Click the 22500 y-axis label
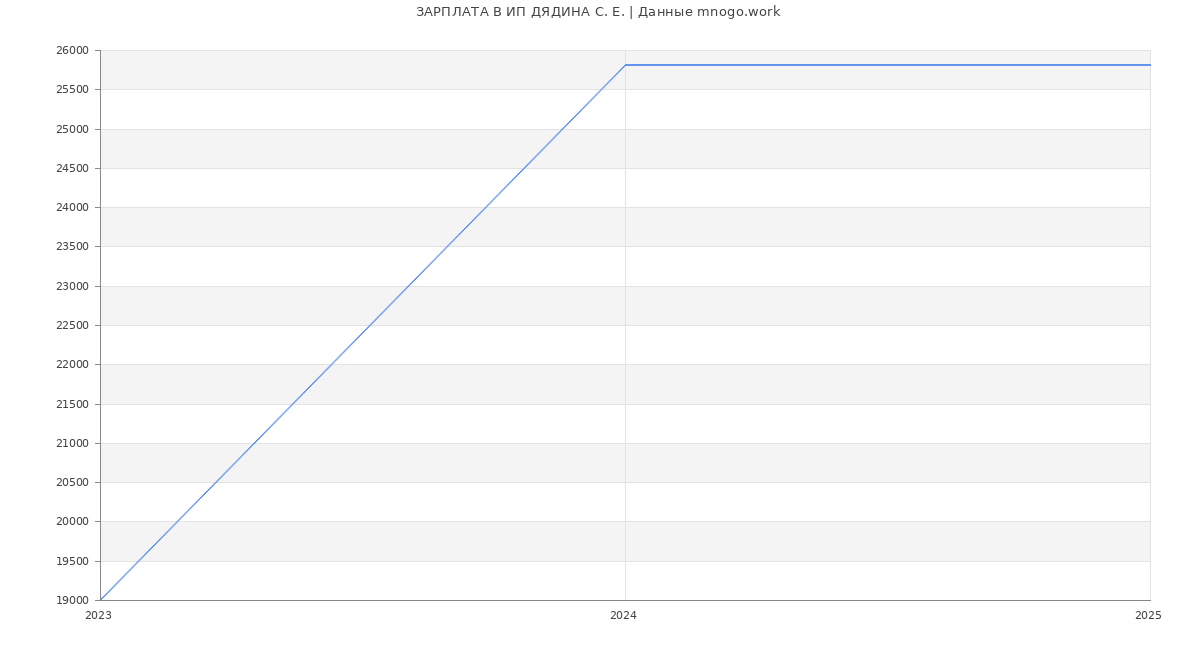 [72, 326]
